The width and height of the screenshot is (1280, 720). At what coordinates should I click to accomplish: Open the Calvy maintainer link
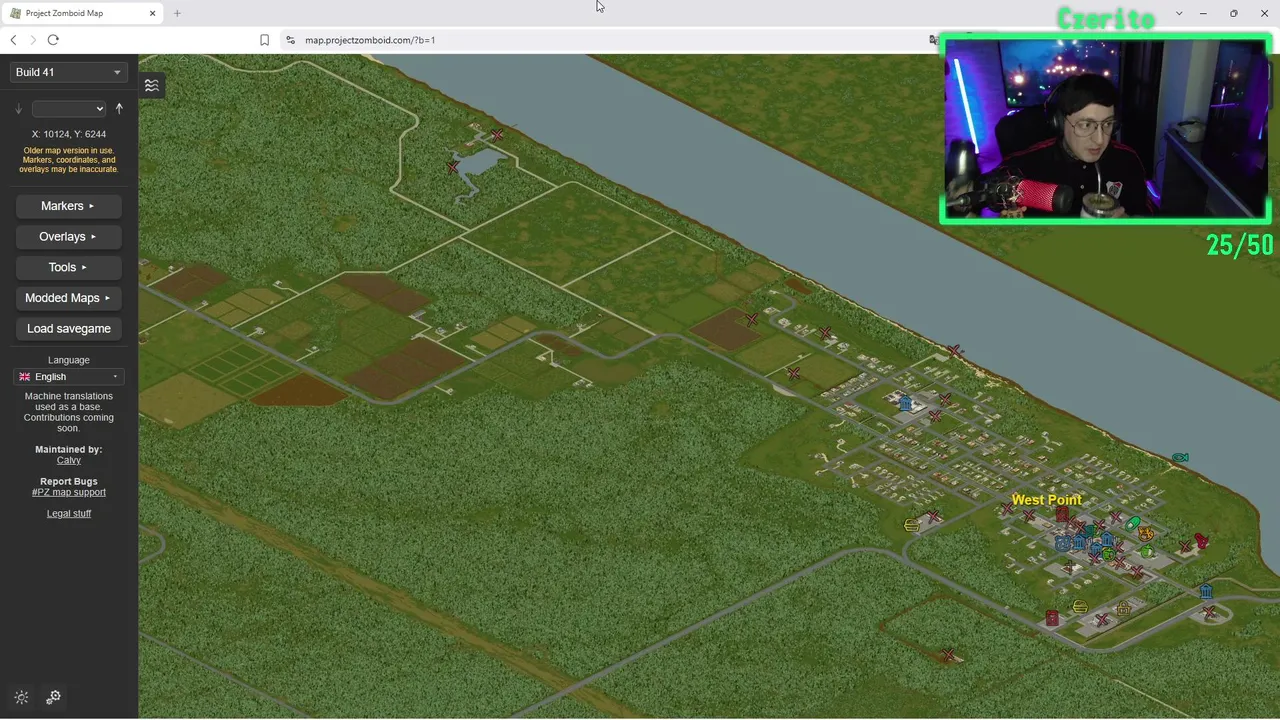pyautogui.click(x=69, y=460)
